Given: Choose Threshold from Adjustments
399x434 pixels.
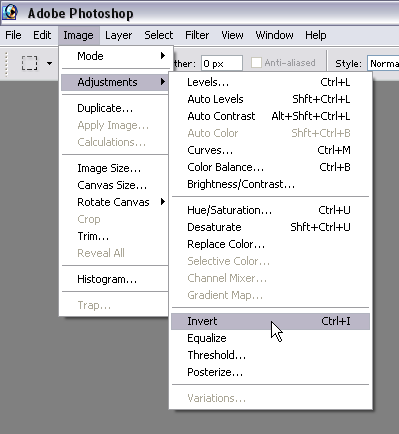Looking at the screenshot, I should [x=270, y=355].
